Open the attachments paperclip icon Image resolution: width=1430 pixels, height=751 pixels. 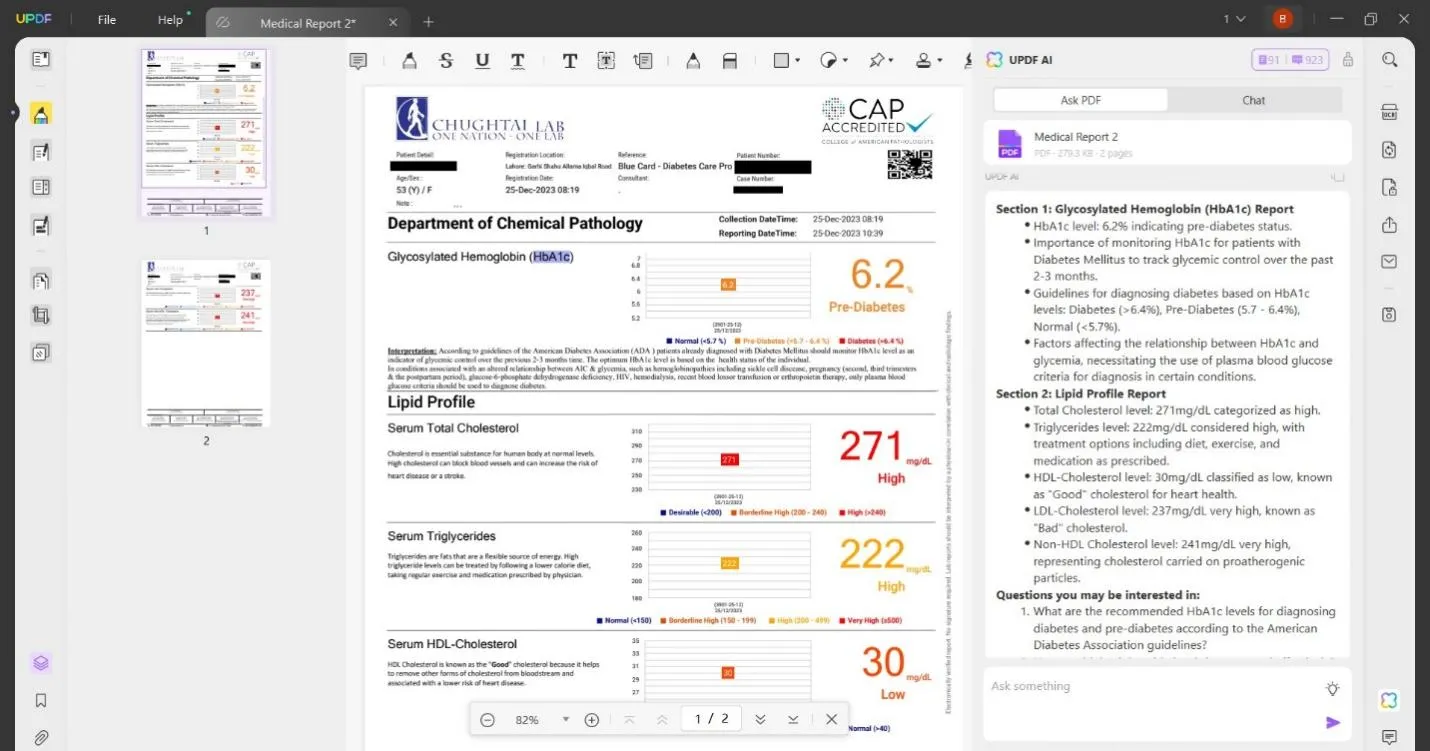[41, 738]
